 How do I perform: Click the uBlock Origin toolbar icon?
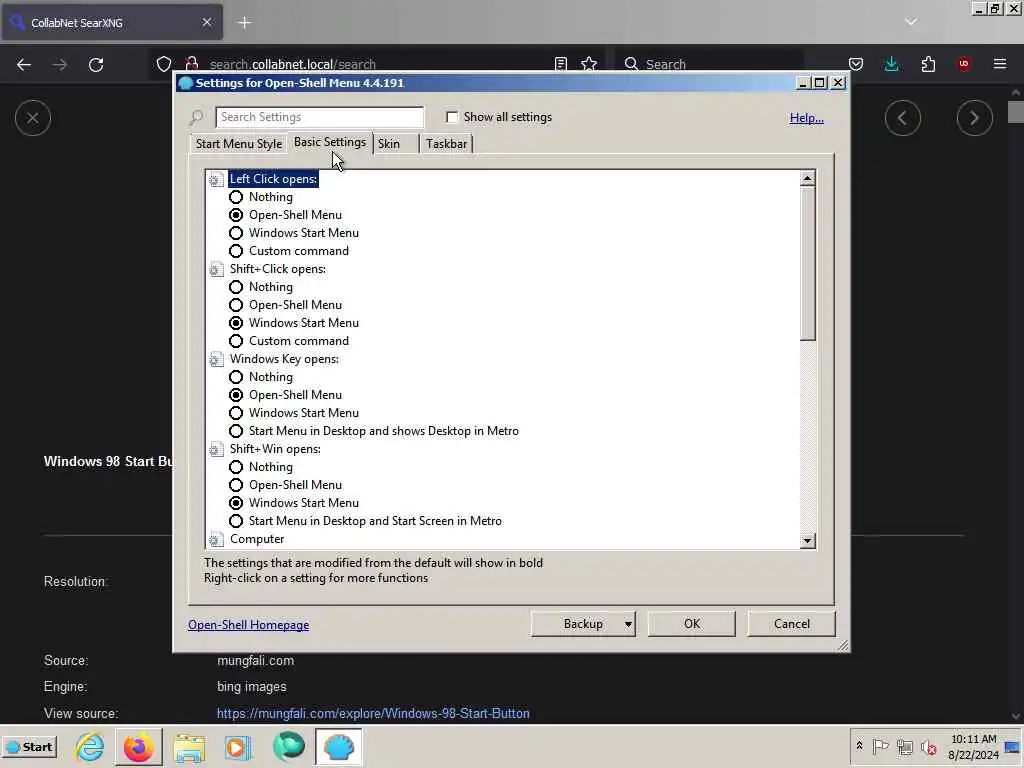point(964,64)
